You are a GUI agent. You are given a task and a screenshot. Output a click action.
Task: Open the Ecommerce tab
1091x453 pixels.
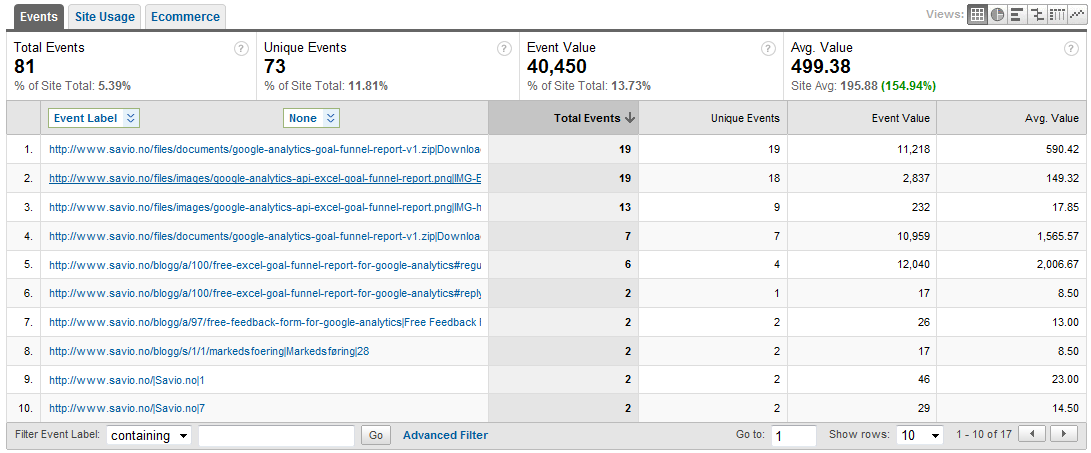(x=185, y=16)
